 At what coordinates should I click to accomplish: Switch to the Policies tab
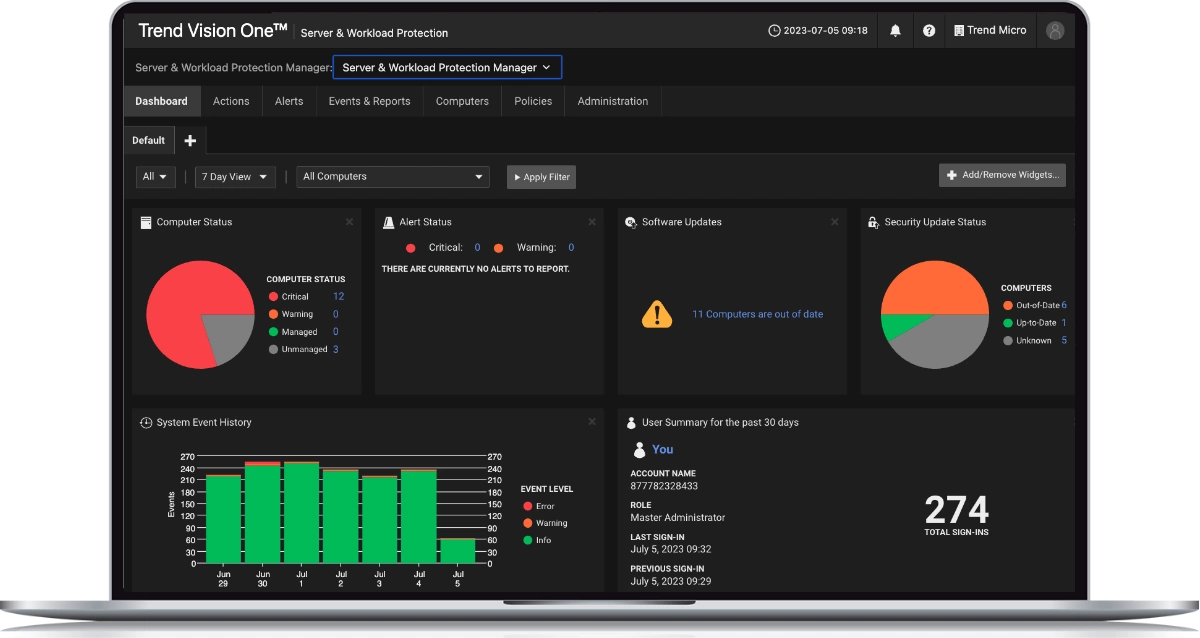(x=533, y=101)
